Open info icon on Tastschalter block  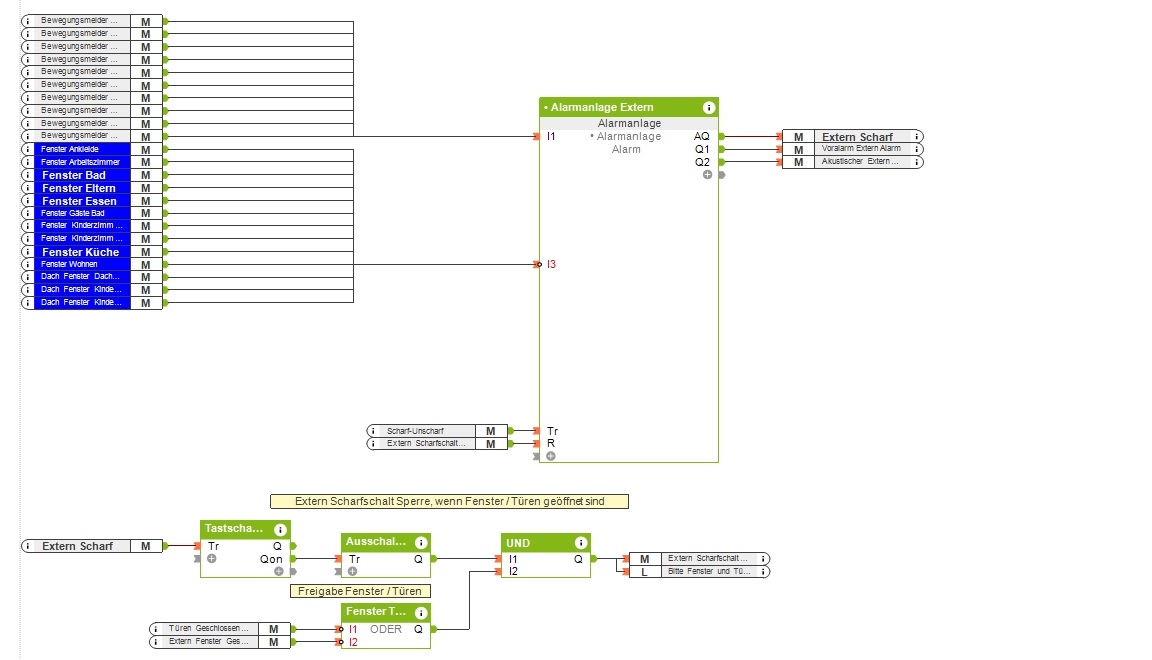coord(280,529)
